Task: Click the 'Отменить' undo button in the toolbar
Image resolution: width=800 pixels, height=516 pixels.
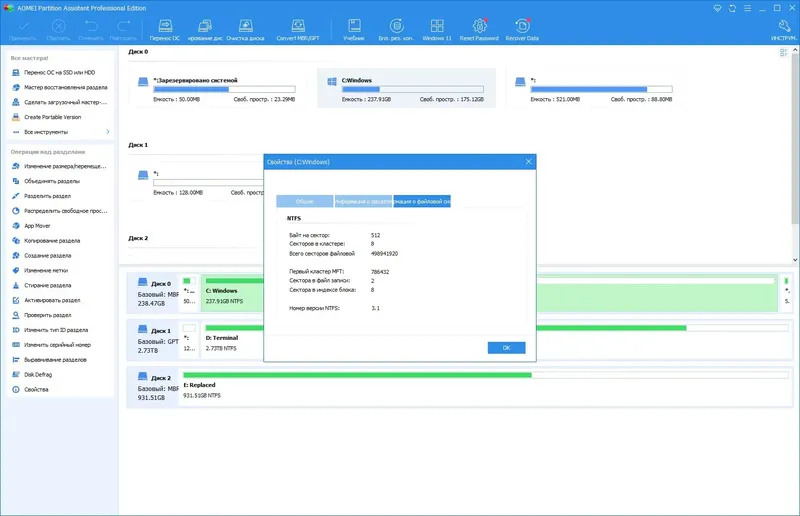Action: [91, 30]
